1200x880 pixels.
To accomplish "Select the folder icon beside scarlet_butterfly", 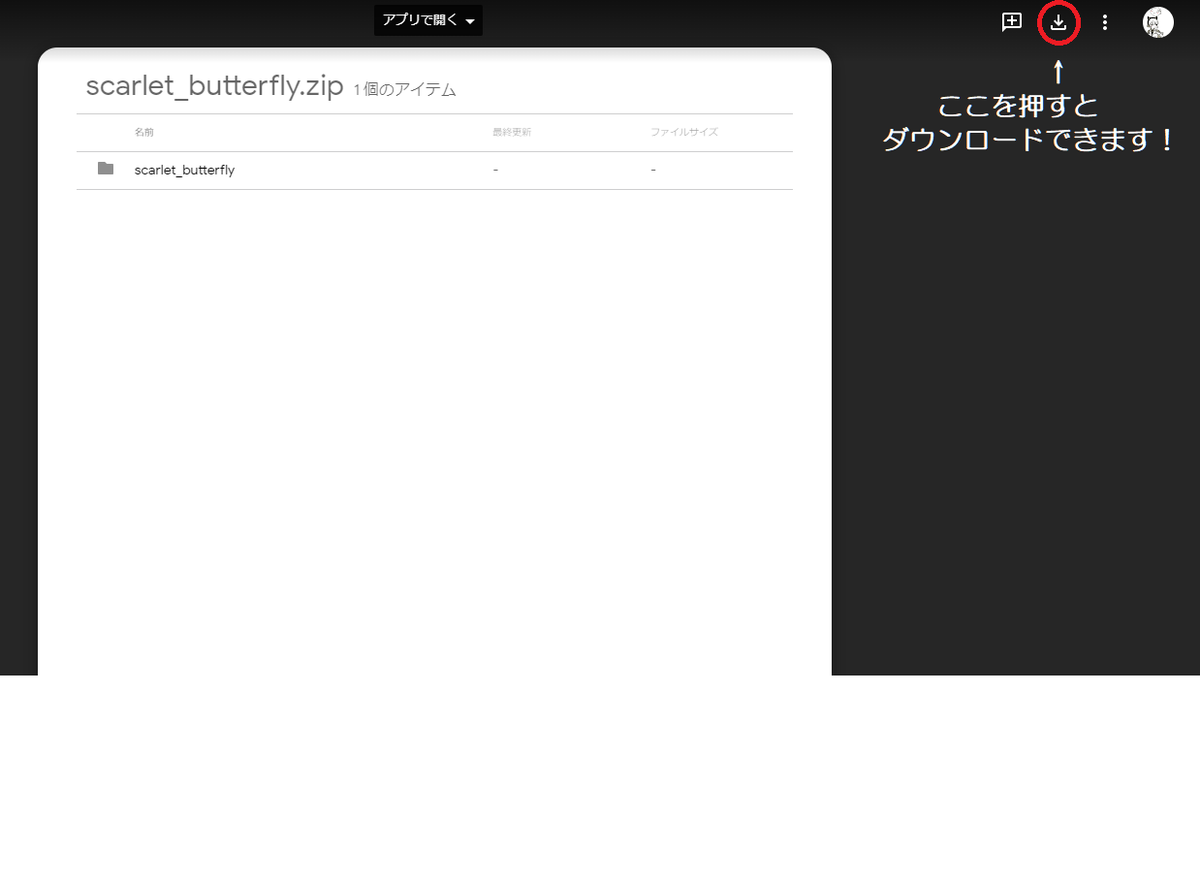I will tap(105, 169).
